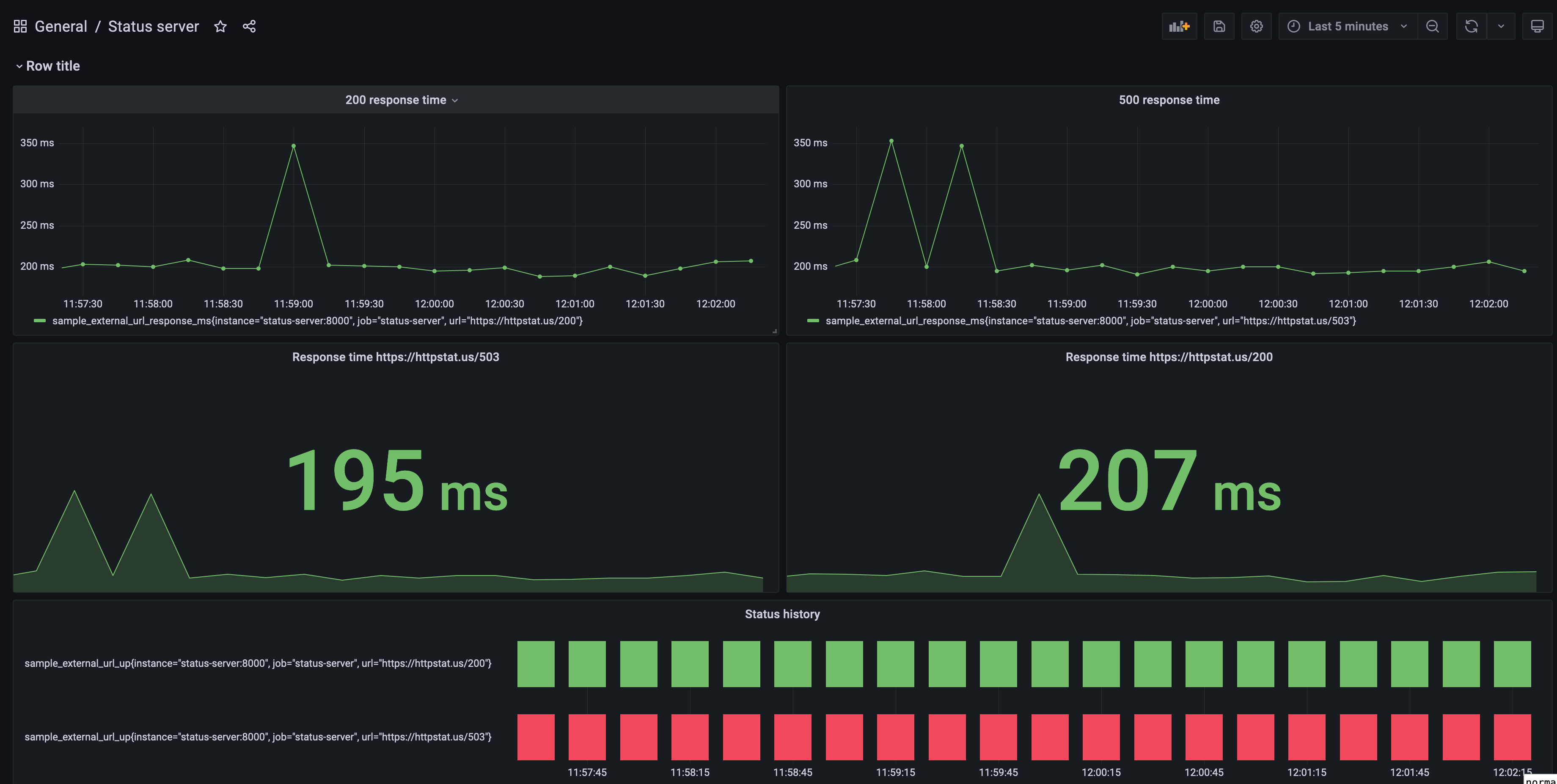Screen dimensions: 1557x784
Task: Select the cycle refresh options icon
Action: tap(1502, 26)
